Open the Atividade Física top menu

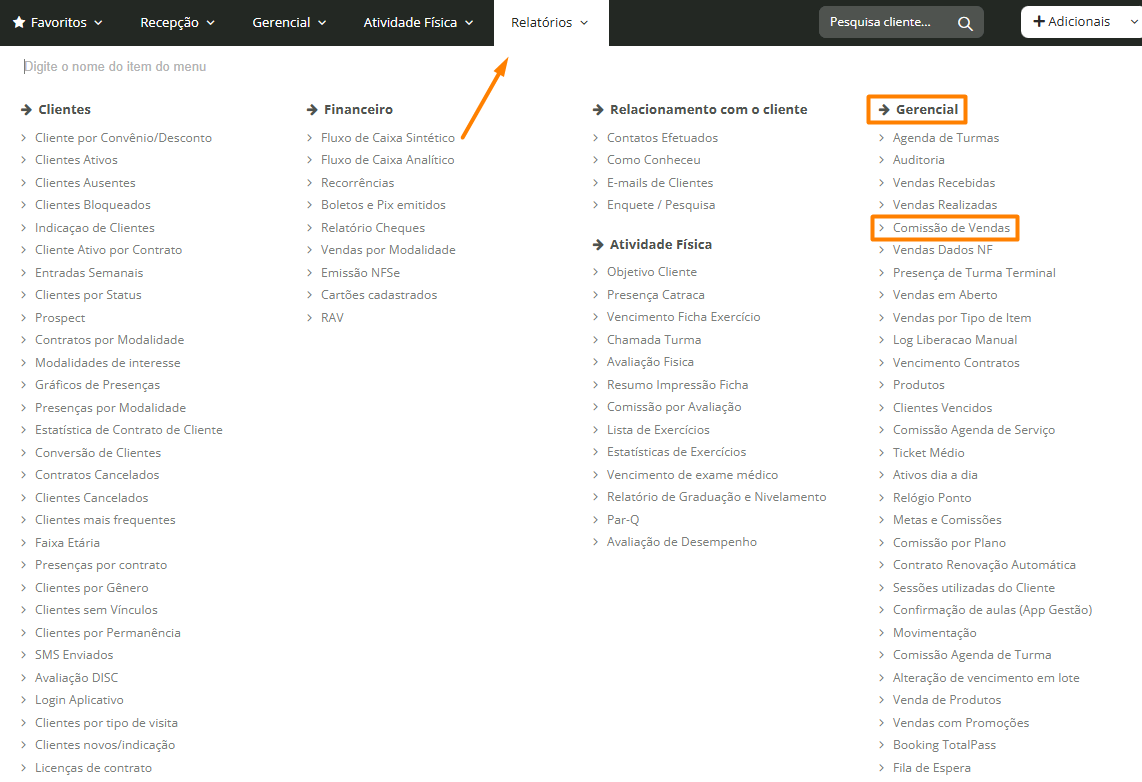(x=418, y=23)
